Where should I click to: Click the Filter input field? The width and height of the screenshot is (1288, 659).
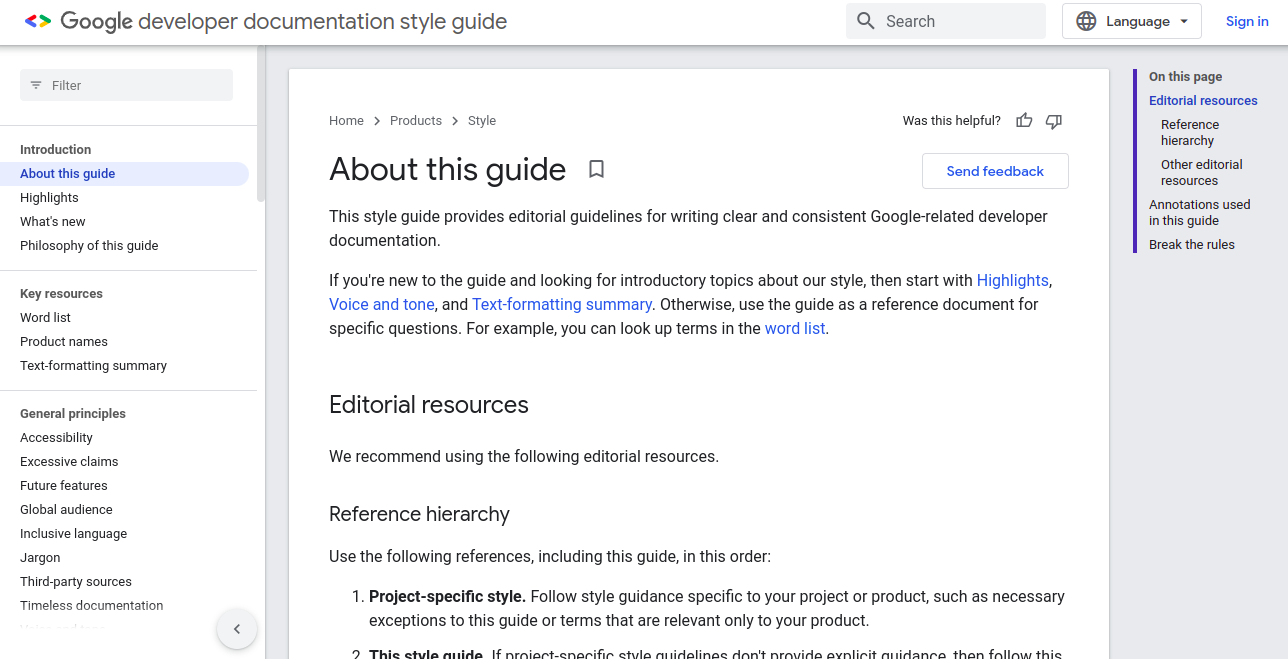126,85
